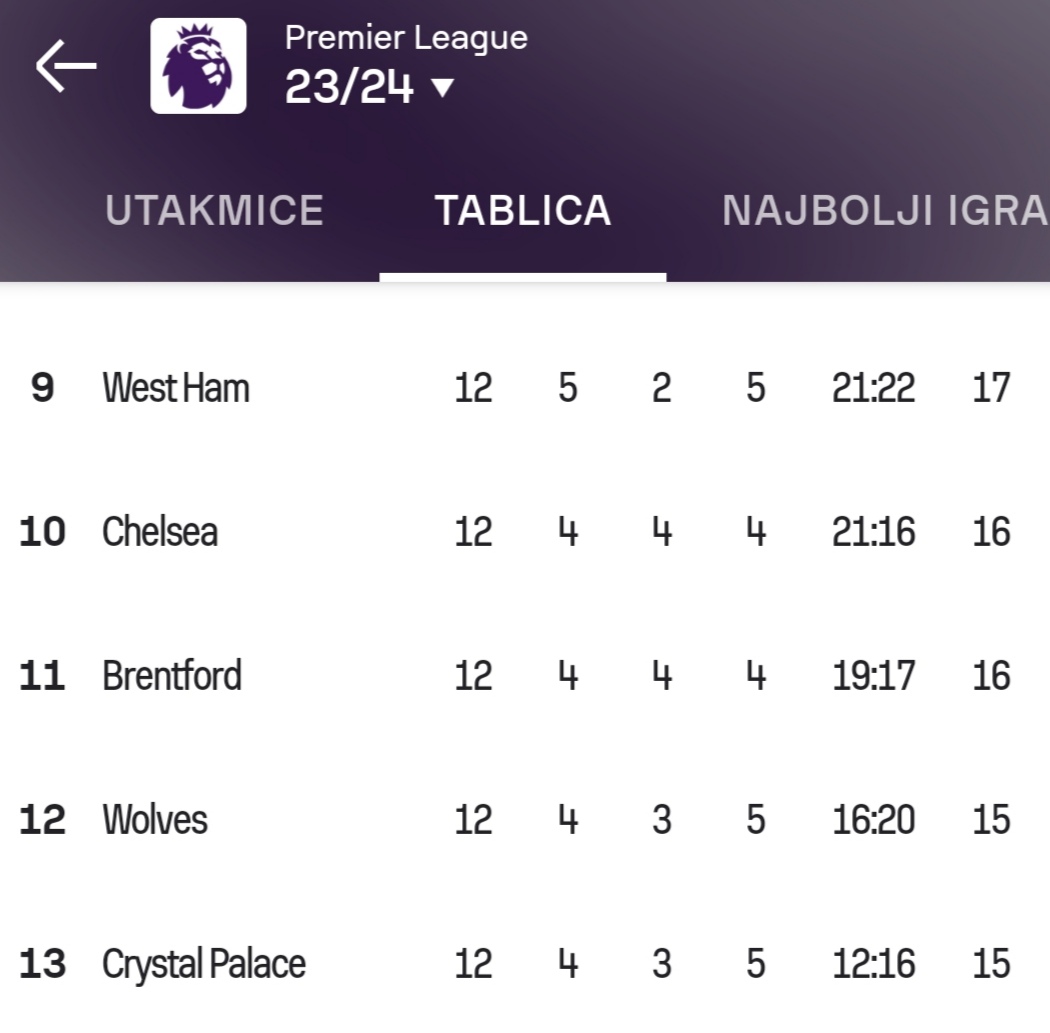Open the Chelsea team row
The image size is (1050, 1033).
tap(160, 531)
